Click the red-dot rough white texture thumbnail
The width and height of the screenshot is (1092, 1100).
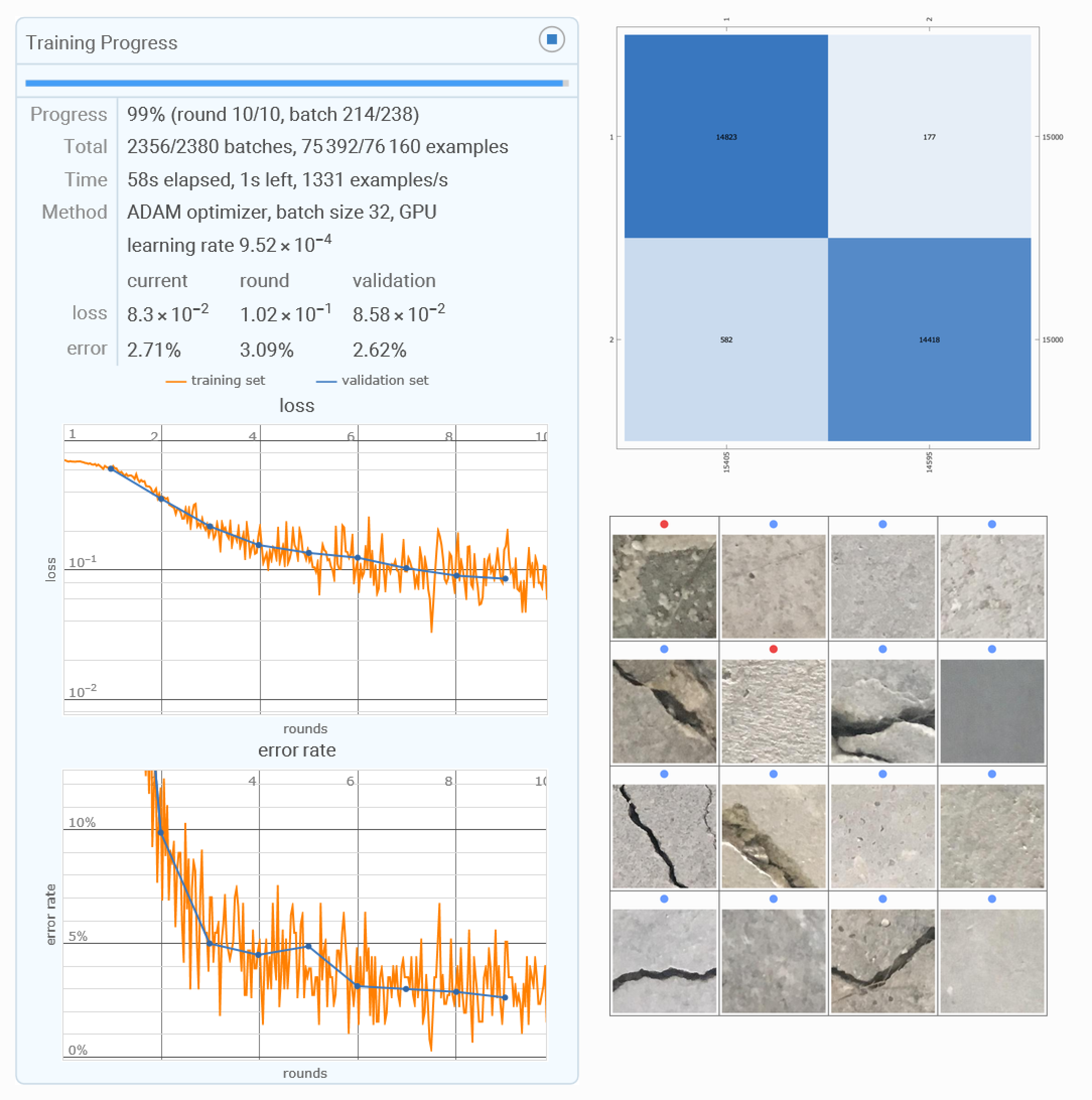pyautogui.click(x=773, y=711)
